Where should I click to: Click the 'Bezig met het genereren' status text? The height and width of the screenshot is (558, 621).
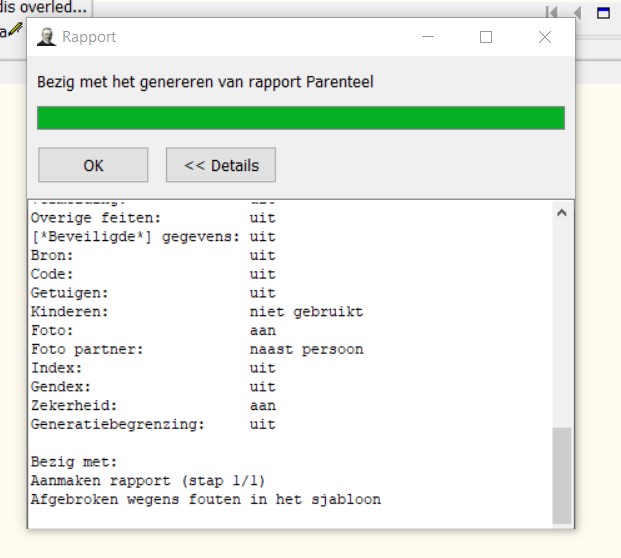[x=205, y=82]
